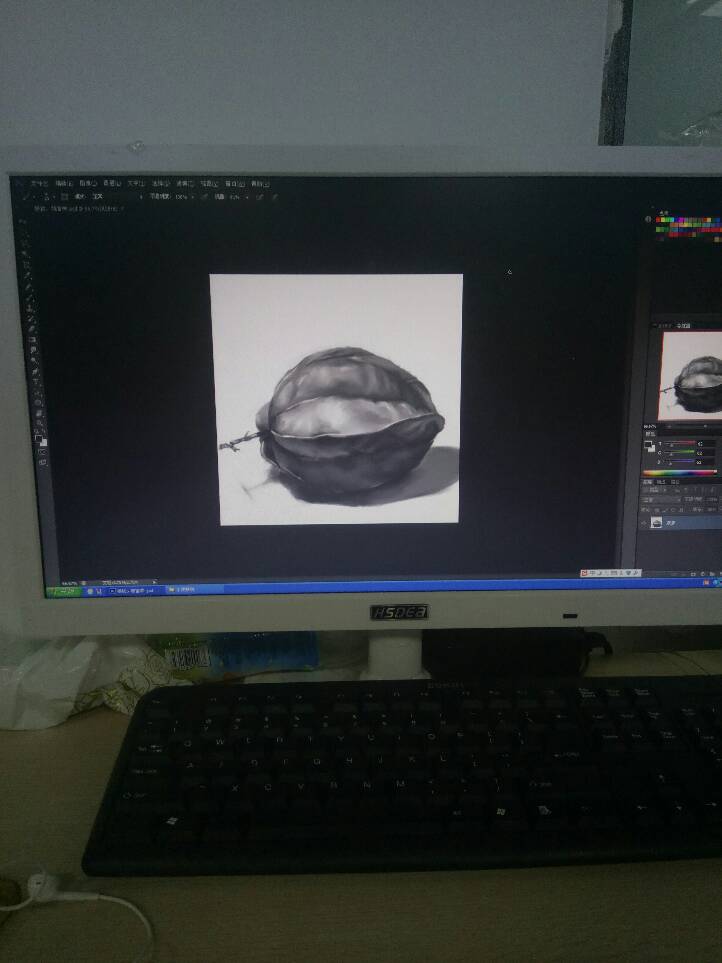722x963 pixels.
Task: Change screen mode at toolbox bottom
Action: pos(42,462)
